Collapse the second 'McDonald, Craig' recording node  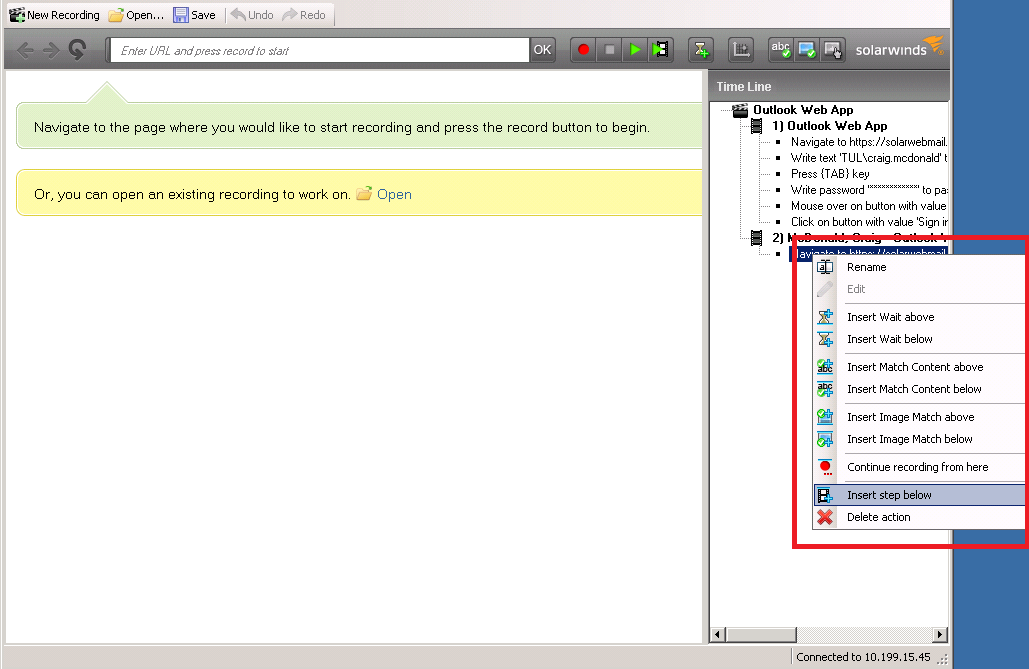pos(757,237)
